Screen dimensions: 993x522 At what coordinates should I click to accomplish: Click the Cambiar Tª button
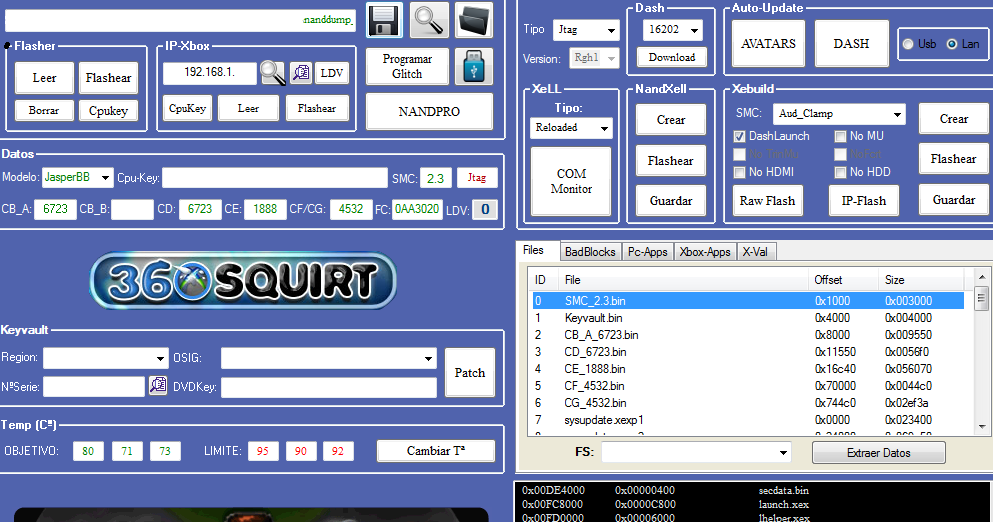click(436, 451)
